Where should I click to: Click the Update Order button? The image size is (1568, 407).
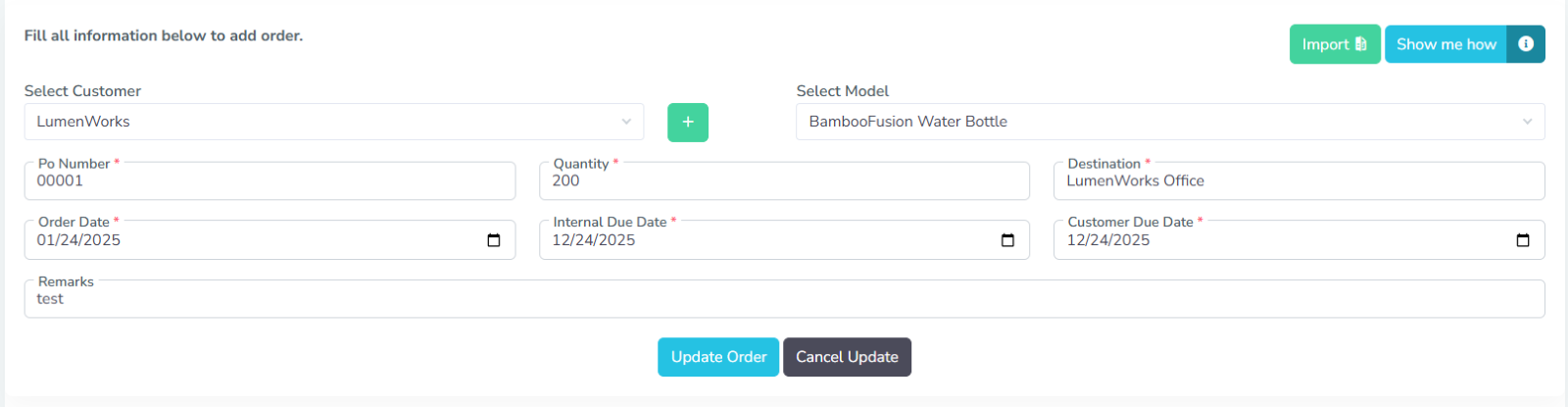click(x=718, y=357)
